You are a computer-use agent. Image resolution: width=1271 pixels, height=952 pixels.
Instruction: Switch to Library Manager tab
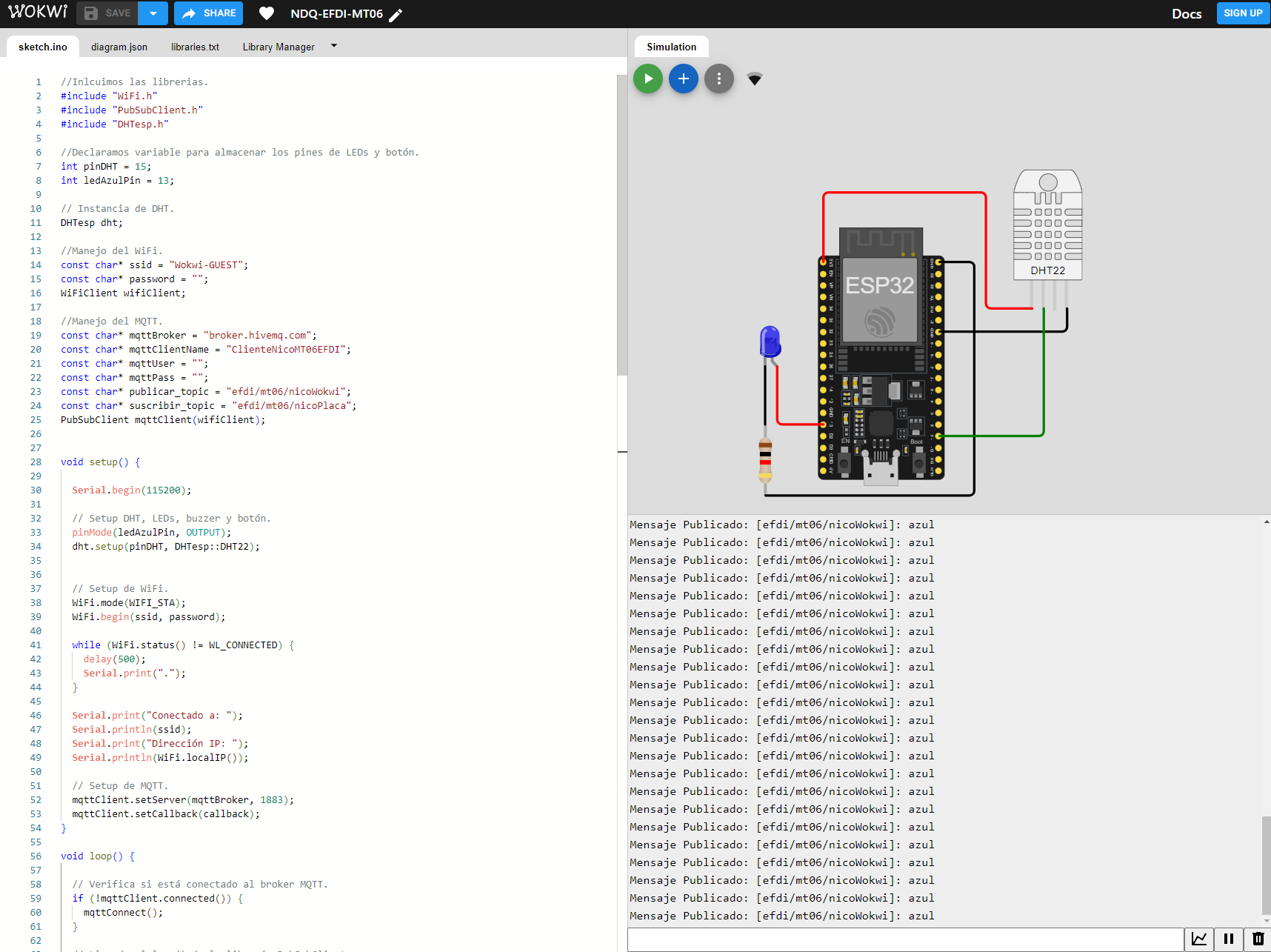pyautogui.click(x=278, y=47)
